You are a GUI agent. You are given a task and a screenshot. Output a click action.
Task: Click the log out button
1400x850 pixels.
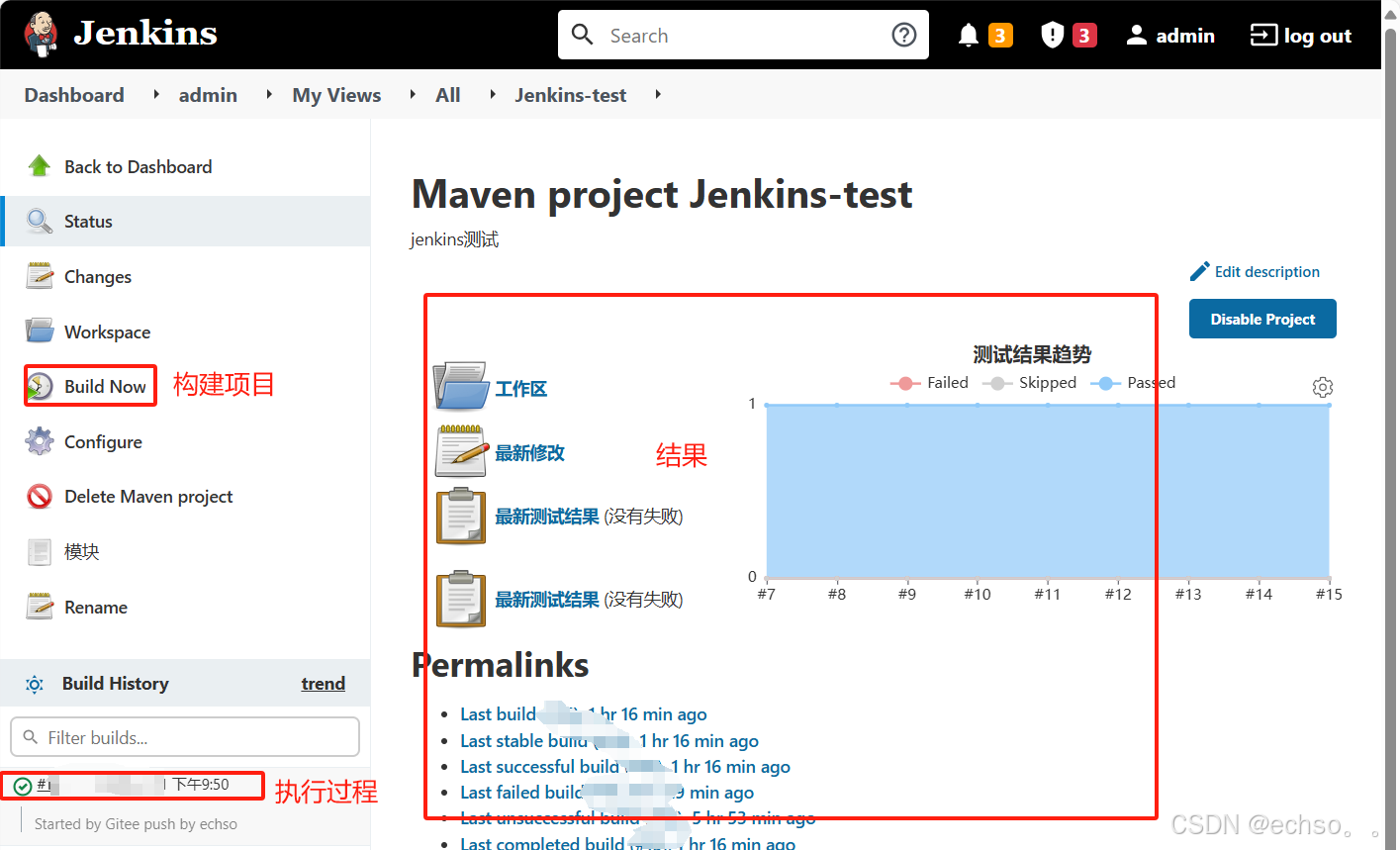coord(1301,36)
